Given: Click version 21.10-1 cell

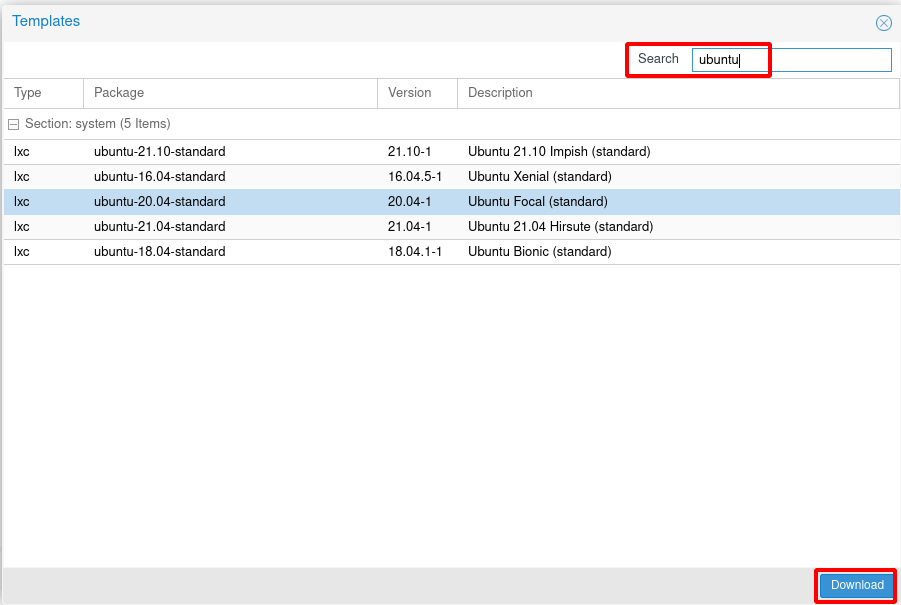Looking at the screenshot, I should [x=408, y=152].
